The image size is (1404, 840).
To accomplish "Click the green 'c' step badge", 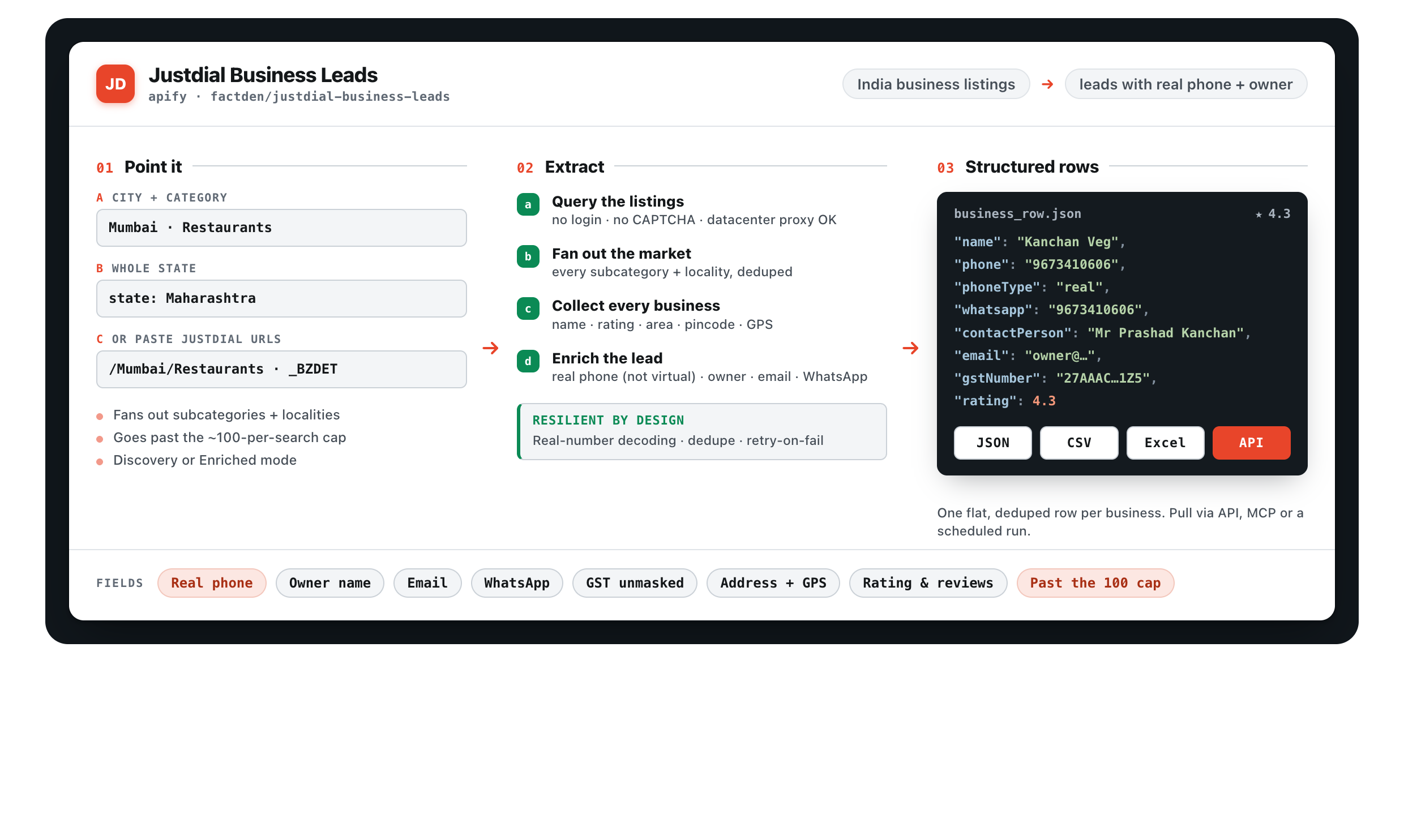I will [528, 308].
